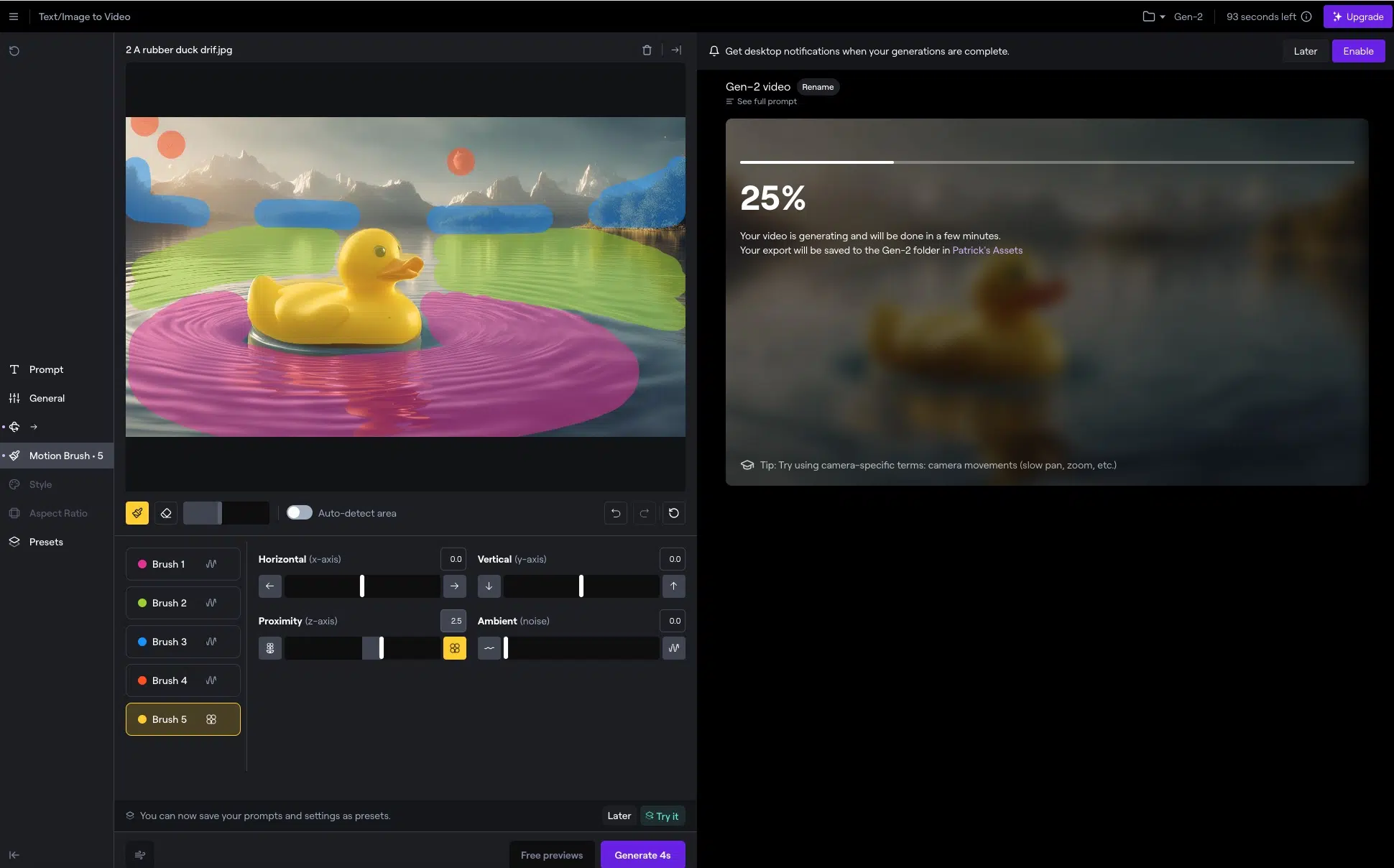
Task: Toggle the Auto-detect area switch
Action: tap(299, 512)
